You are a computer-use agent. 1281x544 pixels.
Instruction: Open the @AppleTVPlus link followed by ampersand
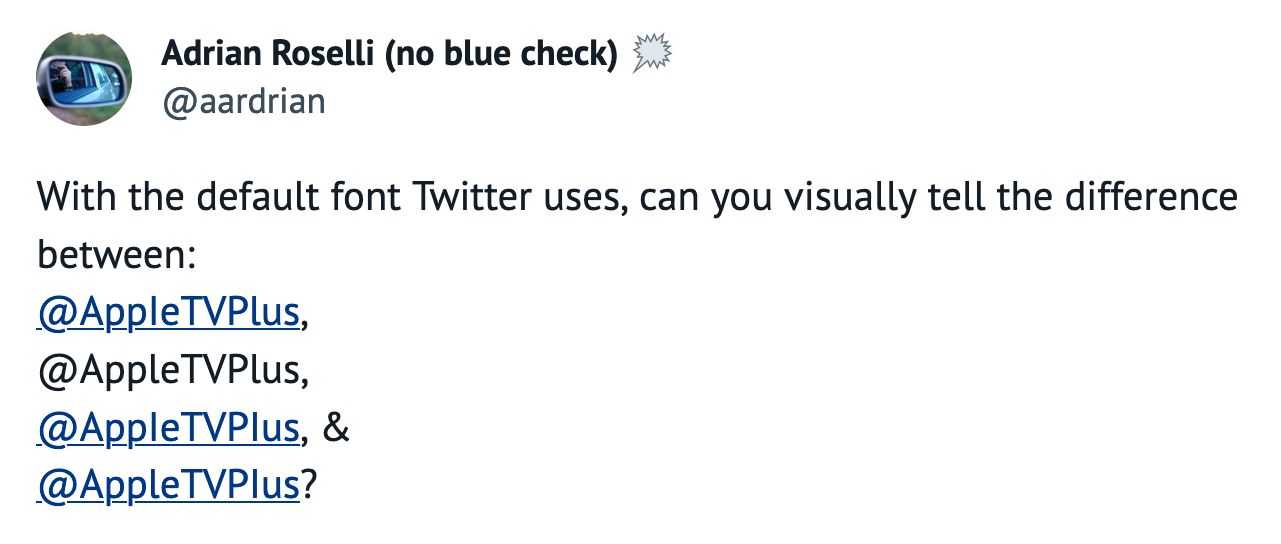coord(168,429)
